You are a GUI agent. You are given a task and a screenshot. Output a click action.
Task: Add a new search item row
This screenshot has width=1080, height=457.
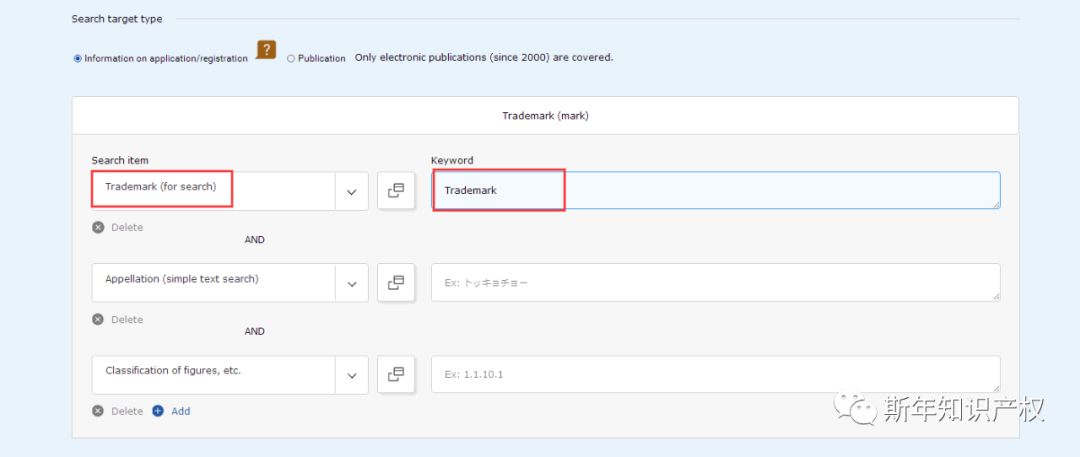(172, 411)
